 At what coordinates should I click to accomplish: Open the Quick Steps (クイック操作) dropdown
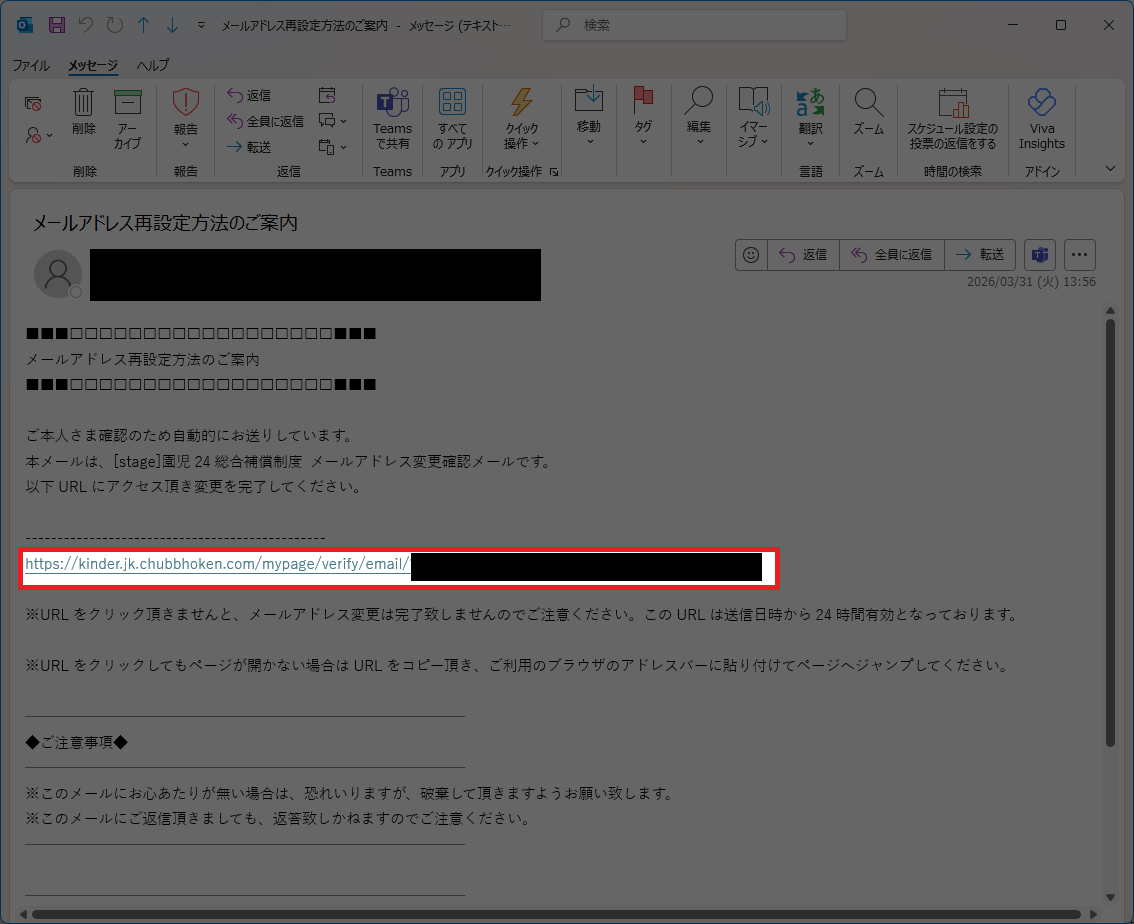tap(521, 143)
